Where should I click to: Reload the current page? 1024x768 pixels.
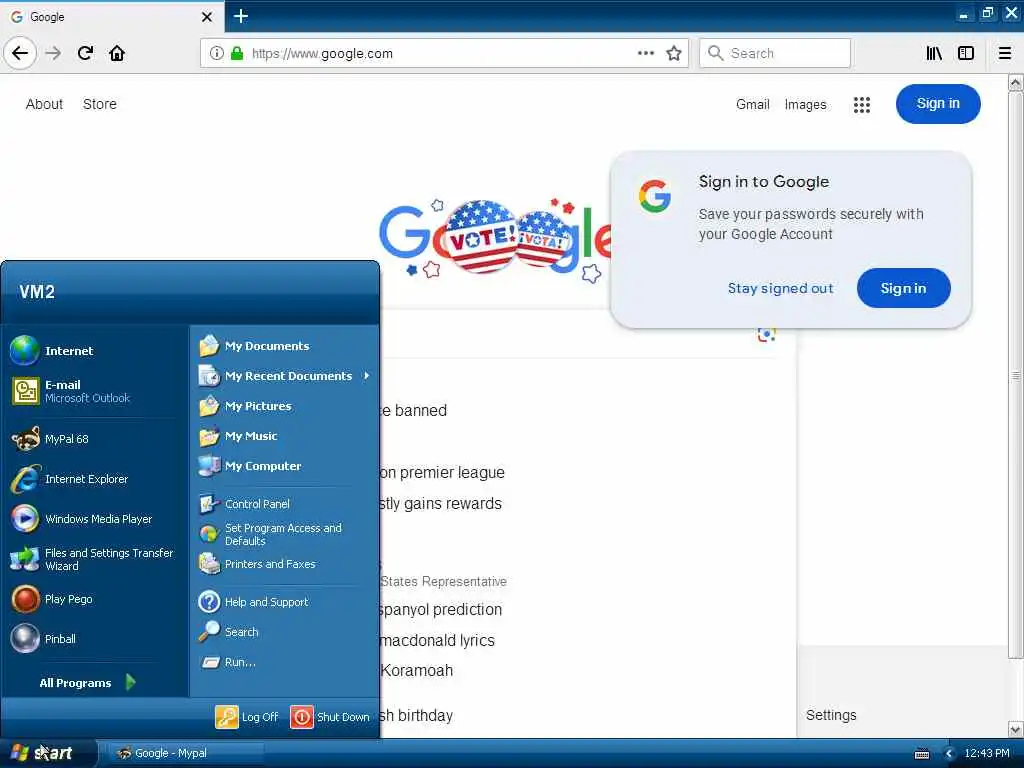point(85,53)
